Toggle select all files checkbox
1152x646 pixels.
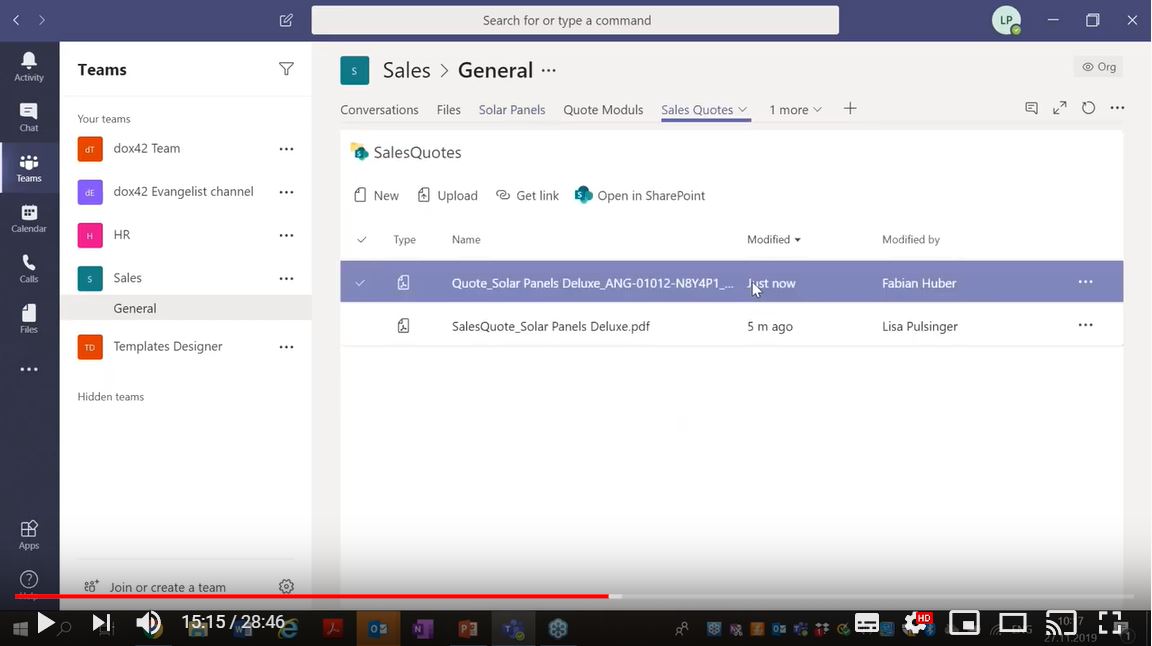[x=361, y=240]
